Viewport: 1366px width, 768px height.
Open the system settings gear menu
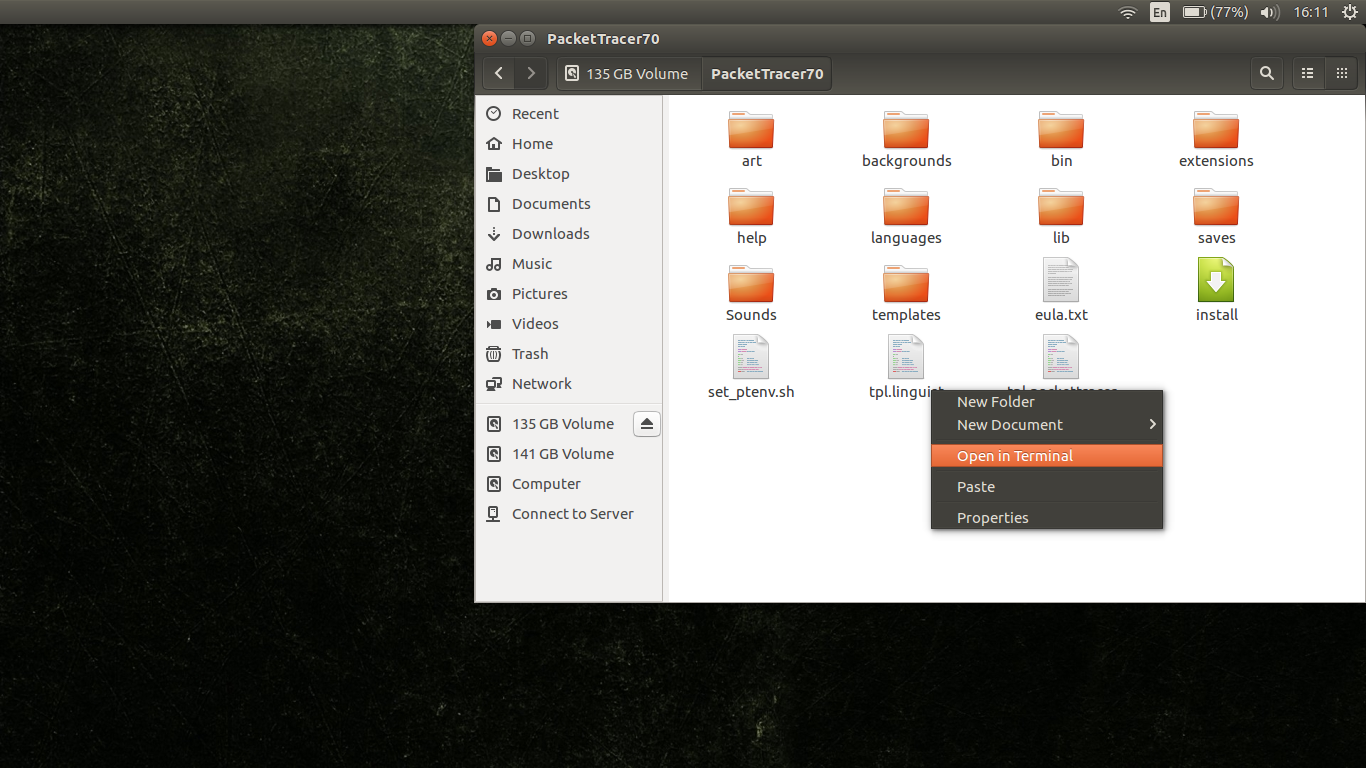pyautogui.click(x=1349, y=12)
